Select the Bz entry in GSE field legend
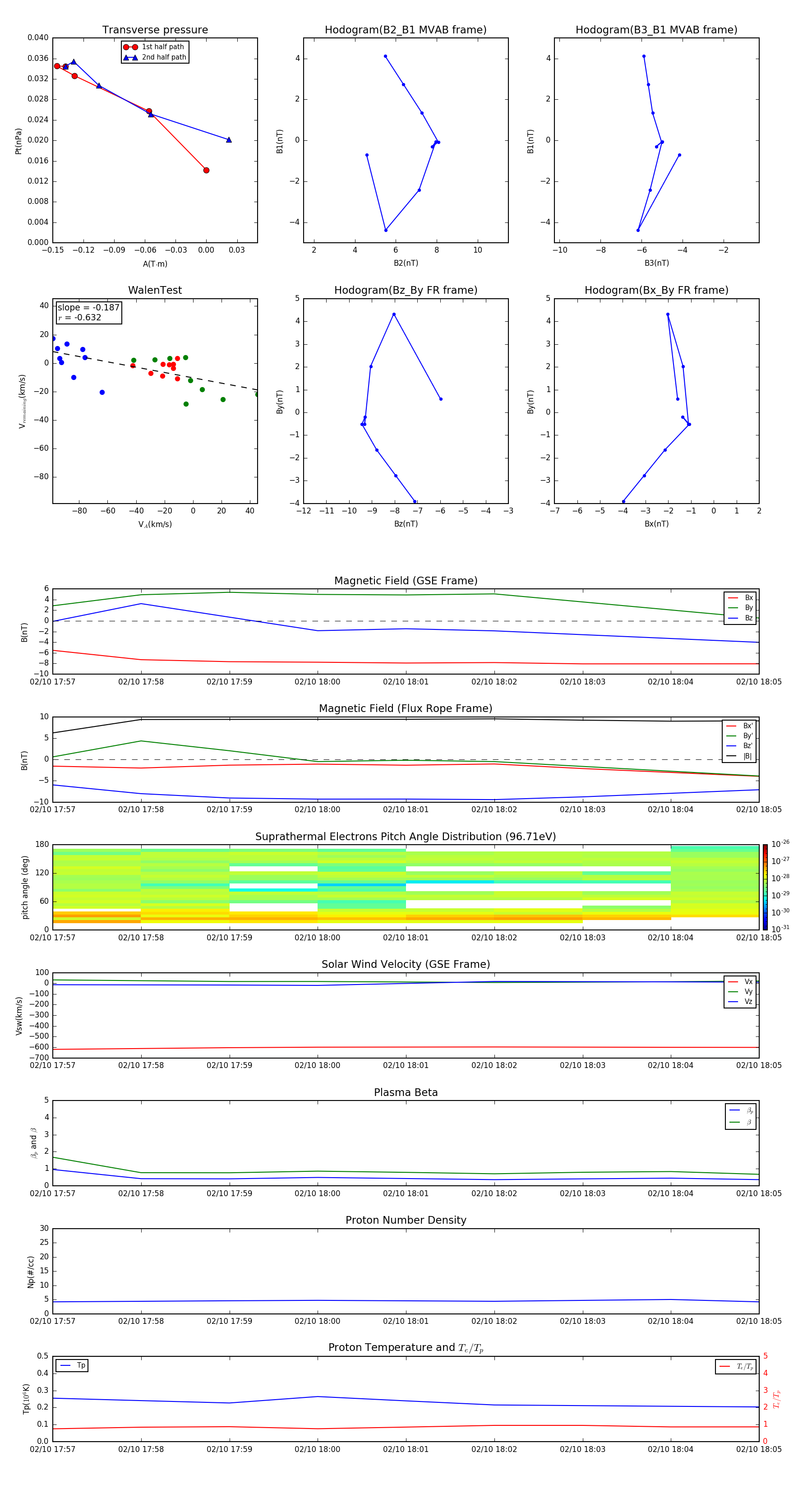Screen dimensions: 812x1489 tap(741, 618)
